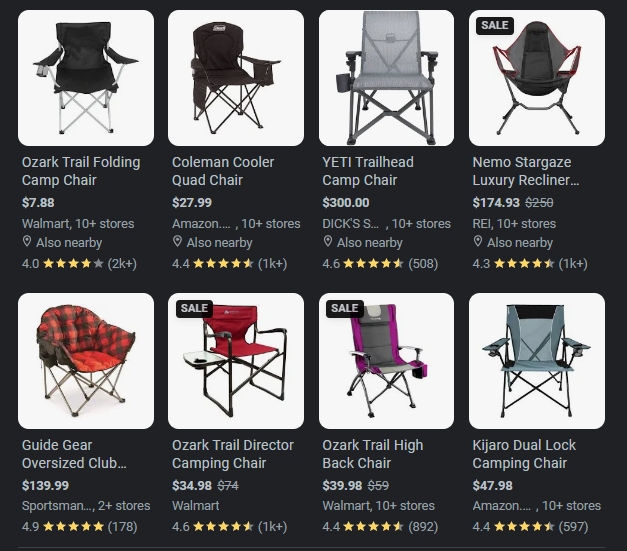
Task: Click the SALE badge on Ozark Trail High Back chair
Action: coord(344,308)
